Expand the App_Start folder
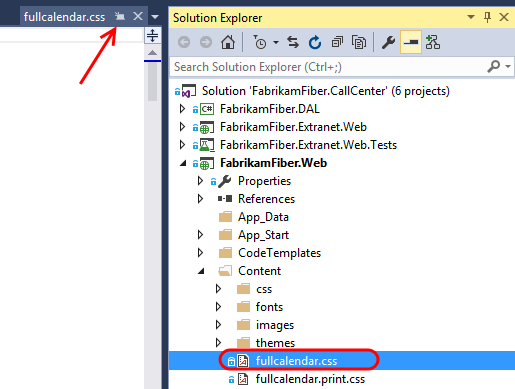This screenshot has width=515, height=389. [x=200, y=235]
